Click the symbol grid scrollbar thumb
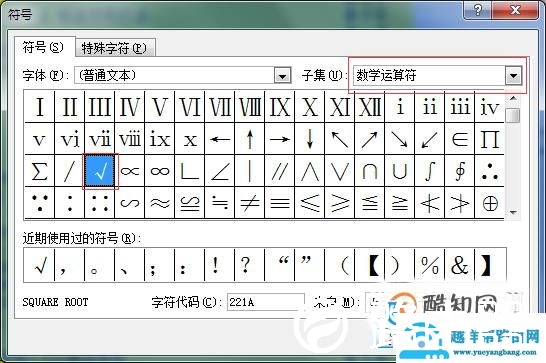The width and height of the screenshot is (546, 363). (x=513, y=115)
